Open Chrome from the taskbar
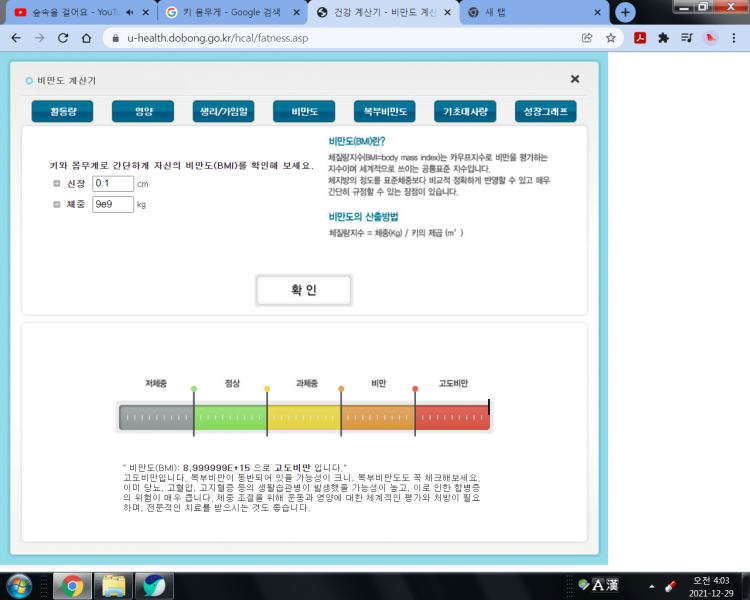This screenshot has width=750, height=600. click(x=72, y=586)
